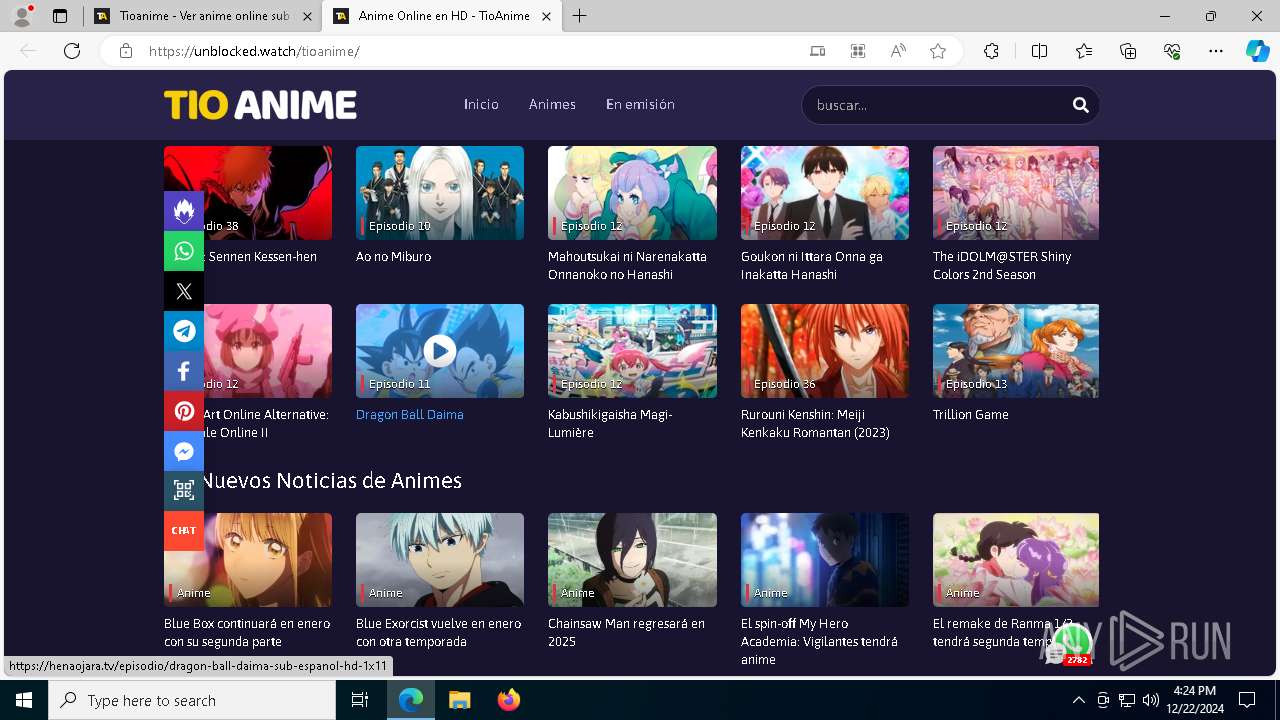Open Trillion Game title link
Screen dimensions: 1280x720
pyautogui.click(x=971, y=415)
